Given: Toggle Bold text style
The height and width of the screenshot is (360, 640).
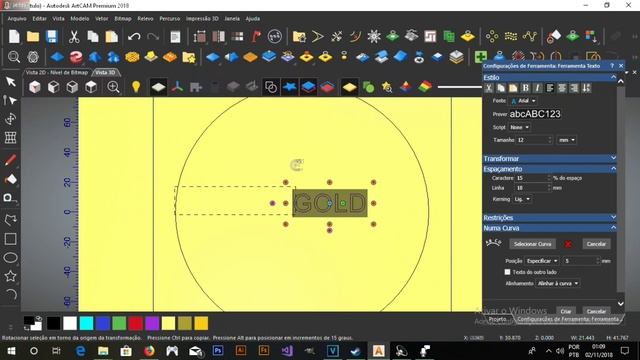Looking at the screenshot, I should [x=526, y=88].
